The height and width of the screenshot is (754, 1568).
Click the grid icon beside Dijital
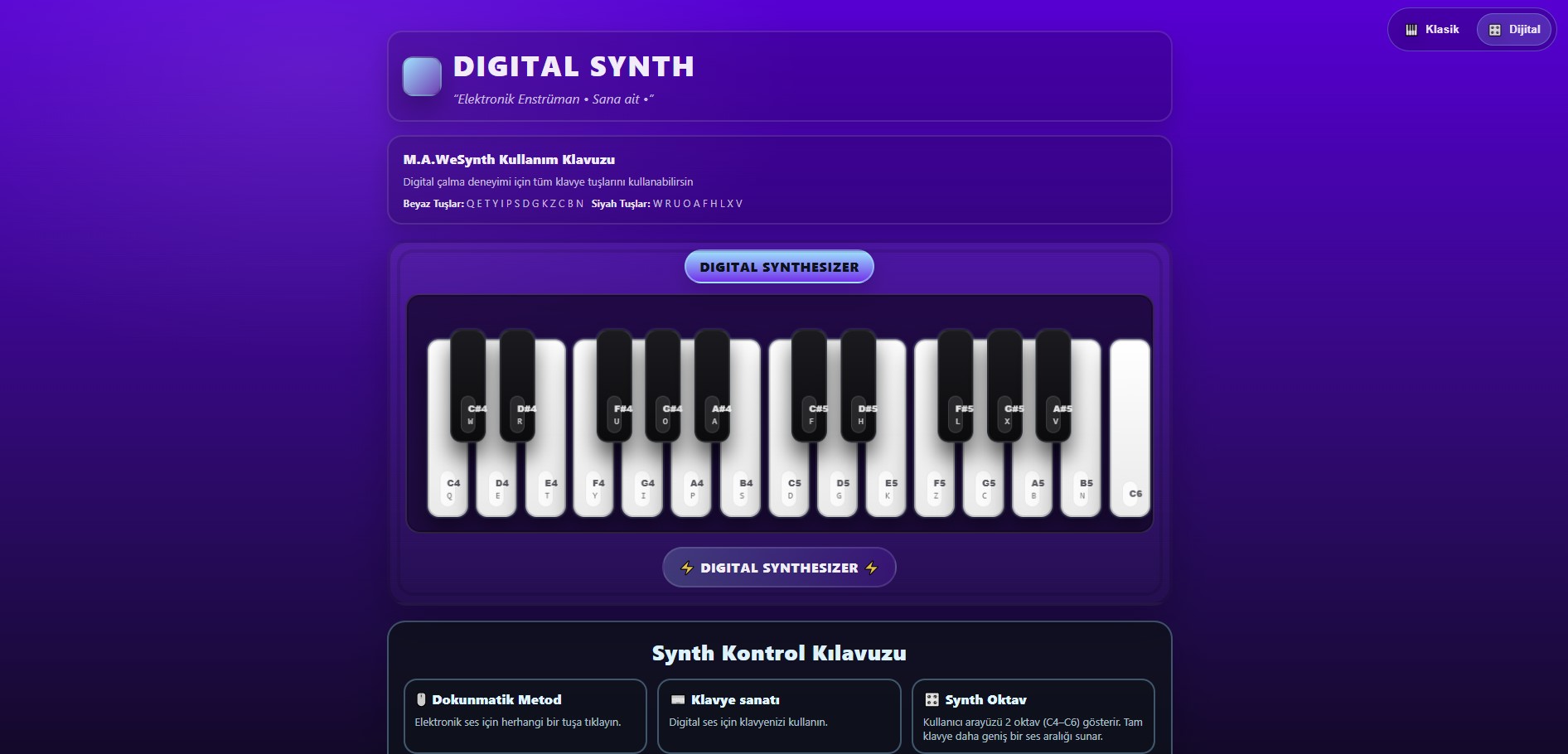coord(1497,29)
